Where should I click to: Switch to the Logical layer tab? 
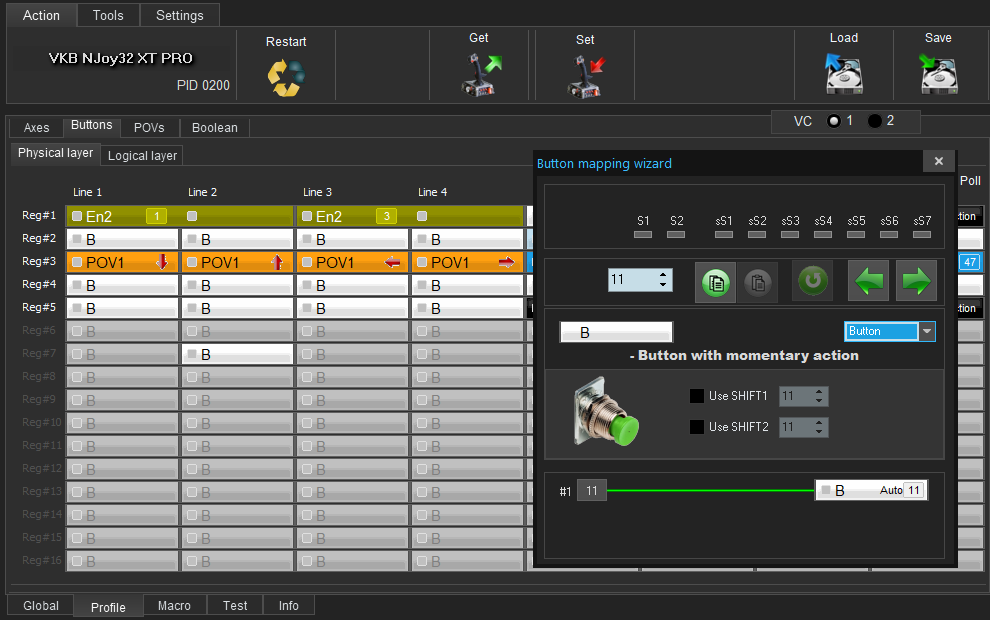point(142,155)
